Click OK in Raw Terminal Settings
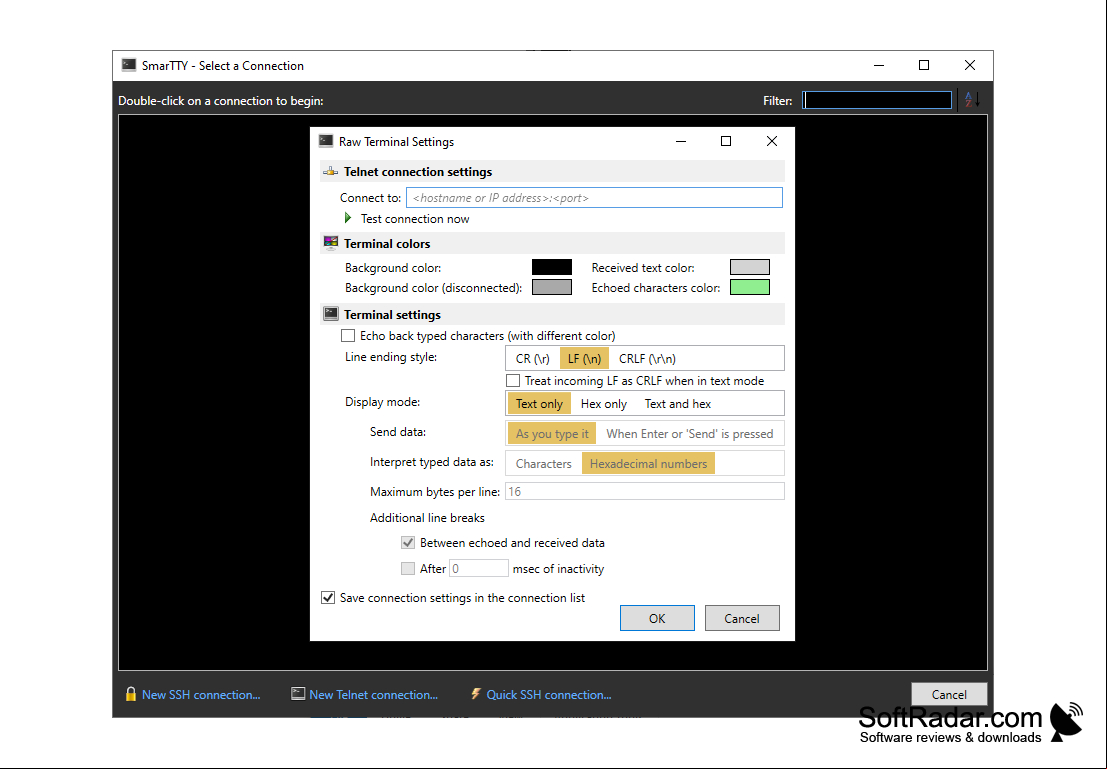 [x=657, y=618]
